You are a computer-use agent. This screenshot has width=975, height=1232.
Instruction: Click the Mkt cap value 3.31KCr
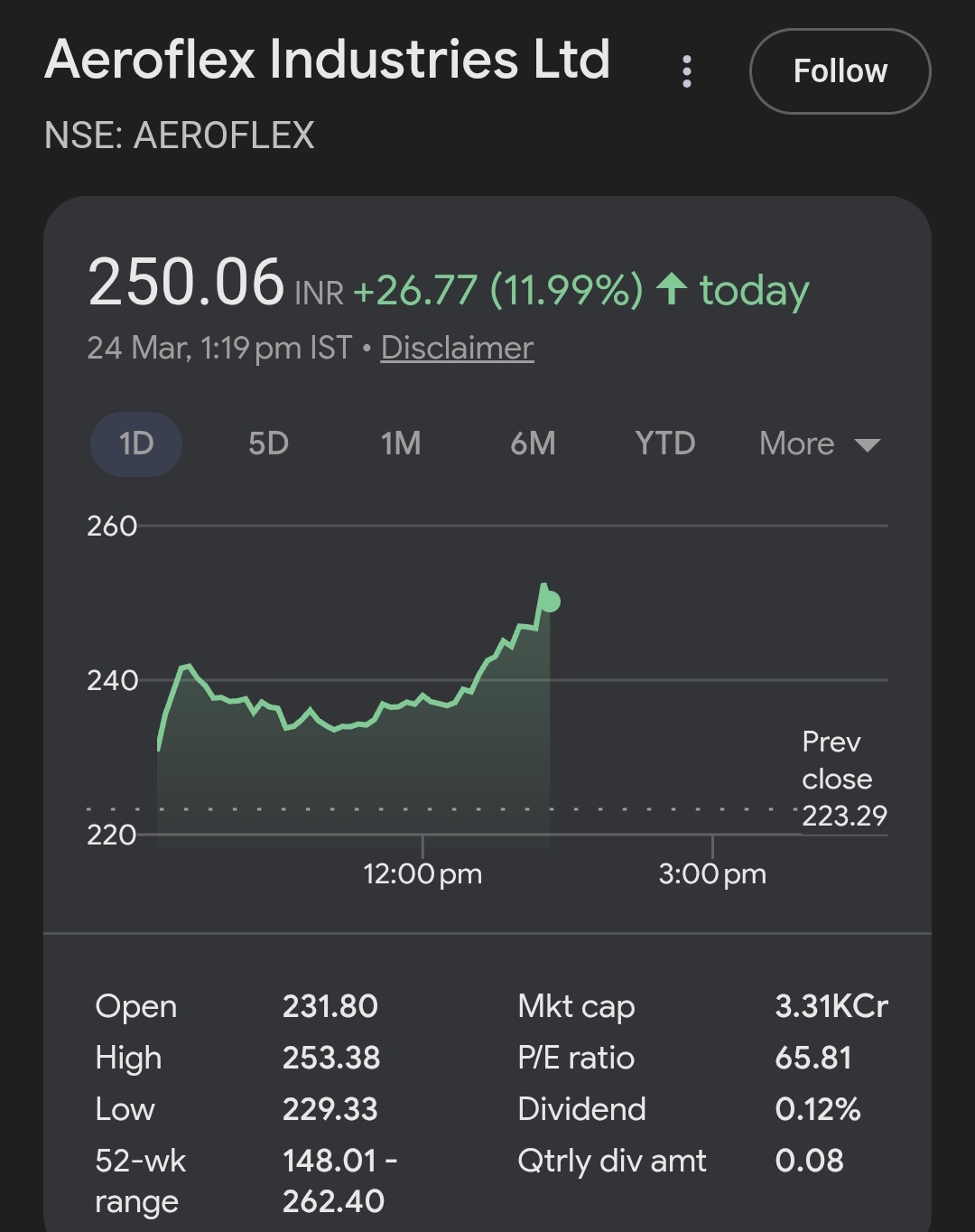click(x=831, y=1006)
